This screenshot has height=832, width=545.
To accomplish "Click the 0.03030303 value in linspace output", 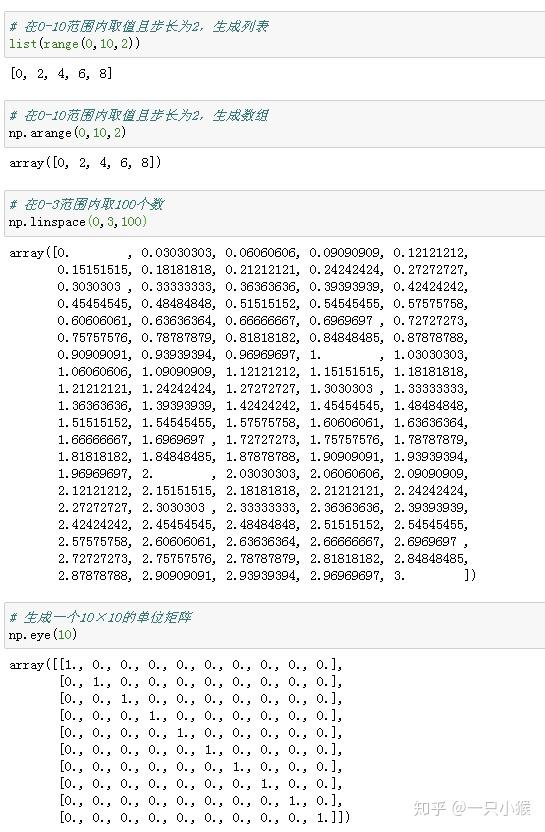I will click(176, 253).
